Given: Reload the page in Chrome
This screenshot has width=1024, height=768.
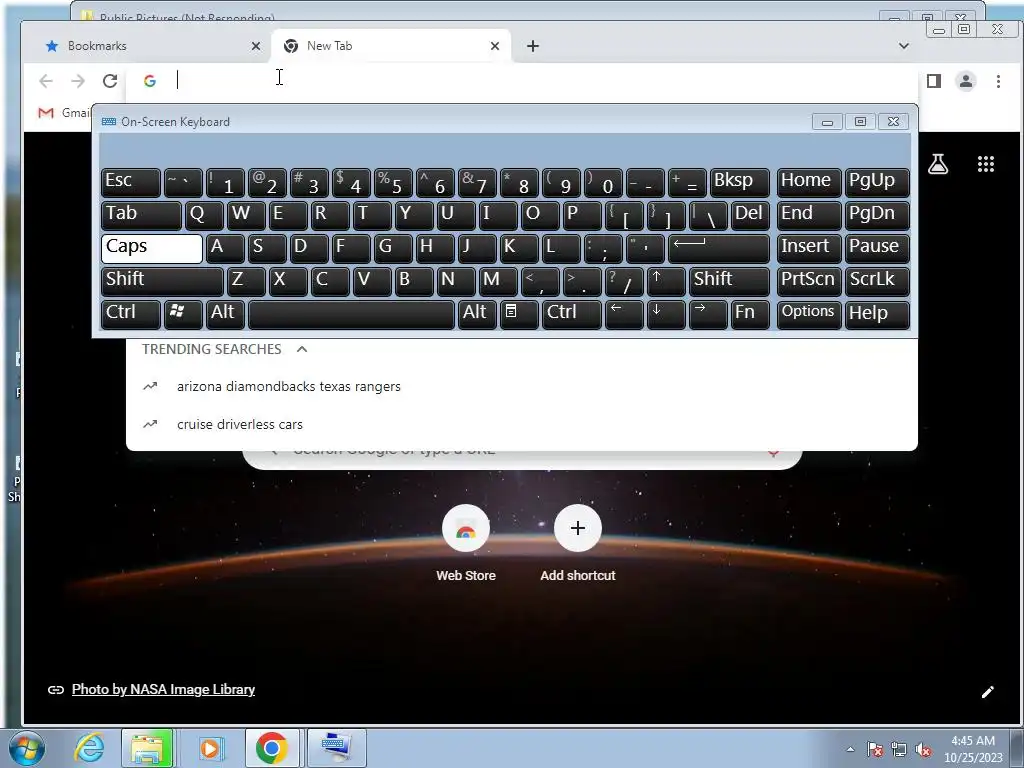Looking at the screenshot, I should pos(110,81).
